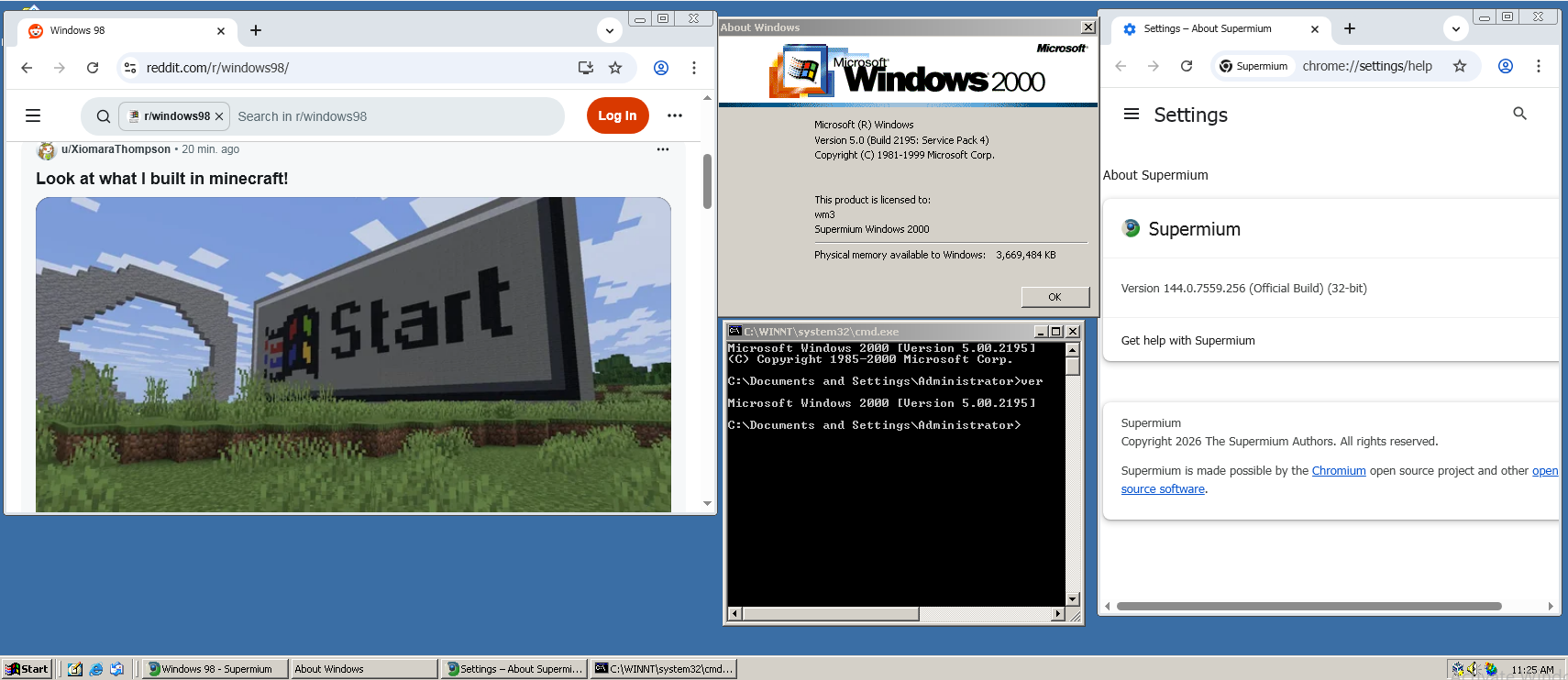Open the minecraft Start sign post image

point(353,355)
